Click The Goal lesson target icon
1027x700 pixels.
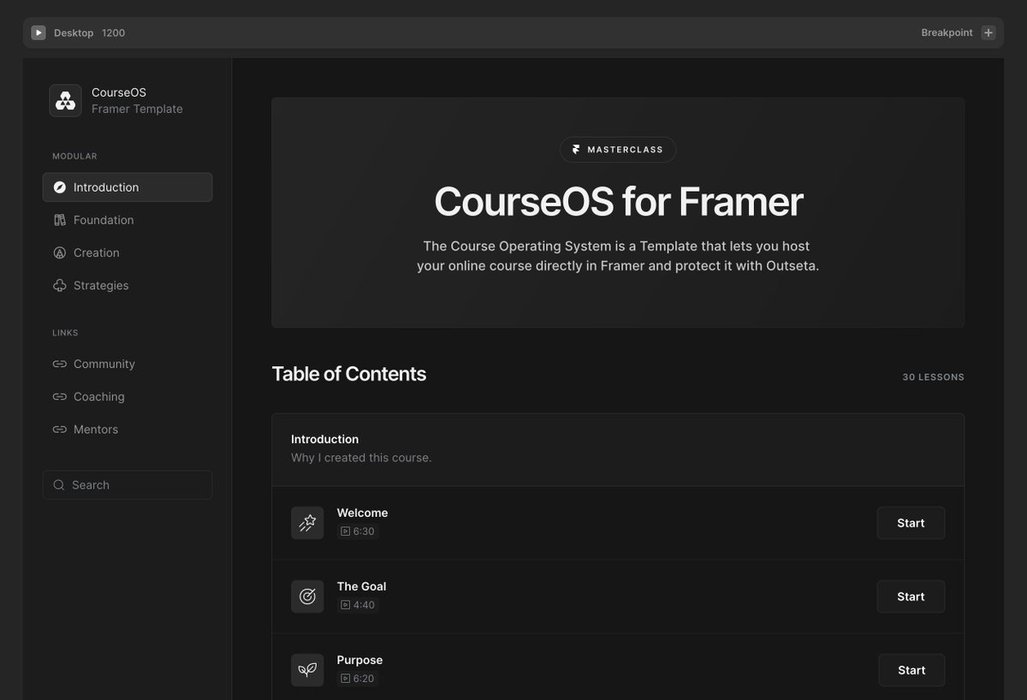point(307,597)
